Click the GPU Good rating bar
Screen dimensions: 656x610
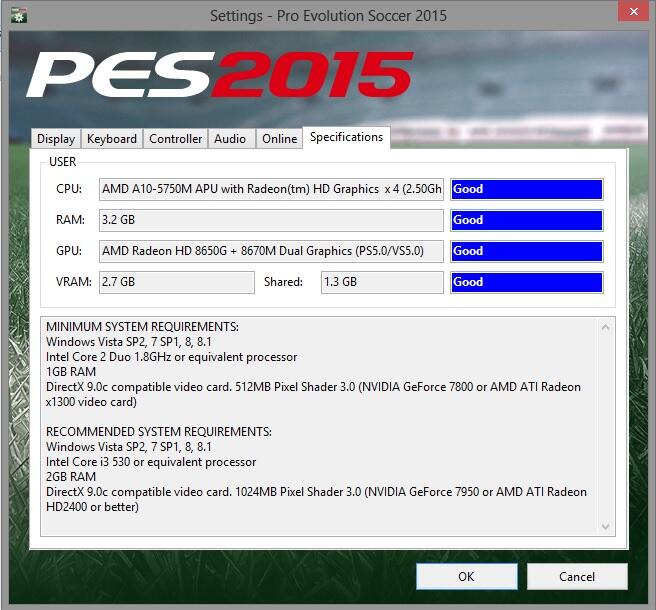pos(527,251)
